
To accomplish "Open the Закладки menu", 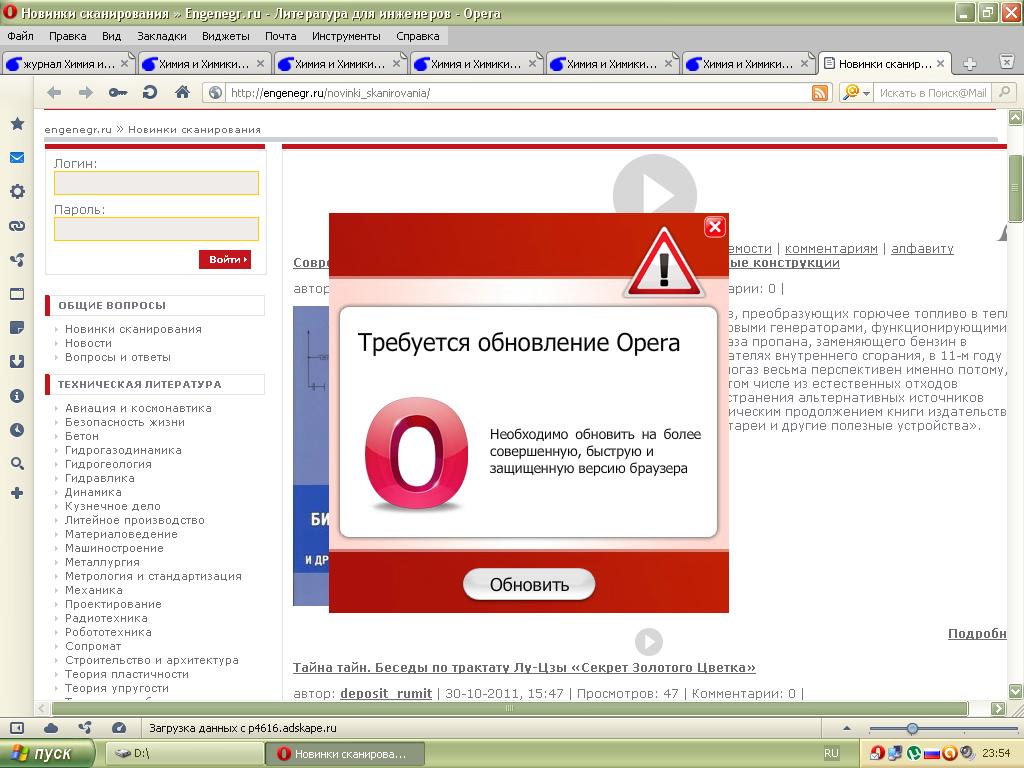I will point(161,36).
